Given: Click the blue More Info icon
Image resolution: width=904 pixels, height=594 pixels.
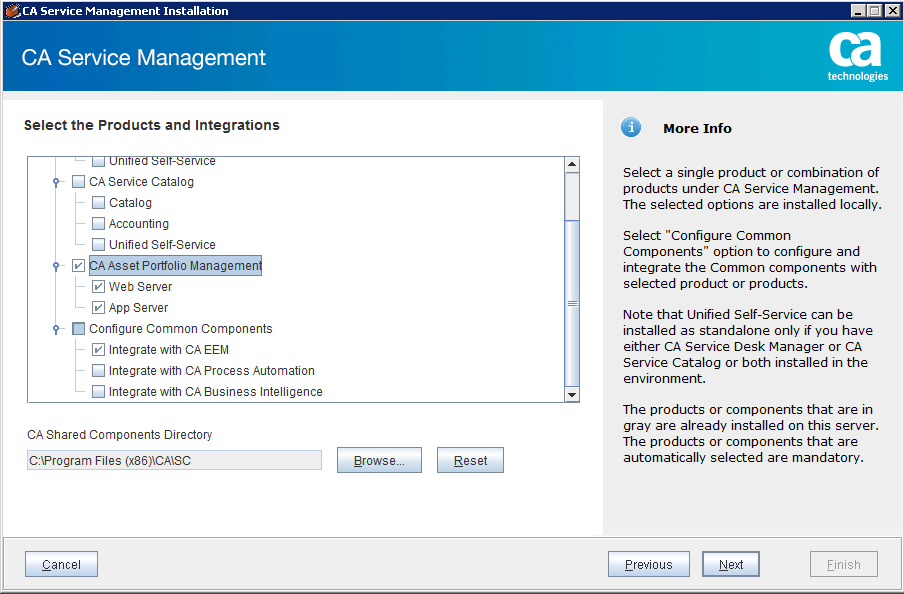Looking at the screenshot, I should (x=631, y=127).
